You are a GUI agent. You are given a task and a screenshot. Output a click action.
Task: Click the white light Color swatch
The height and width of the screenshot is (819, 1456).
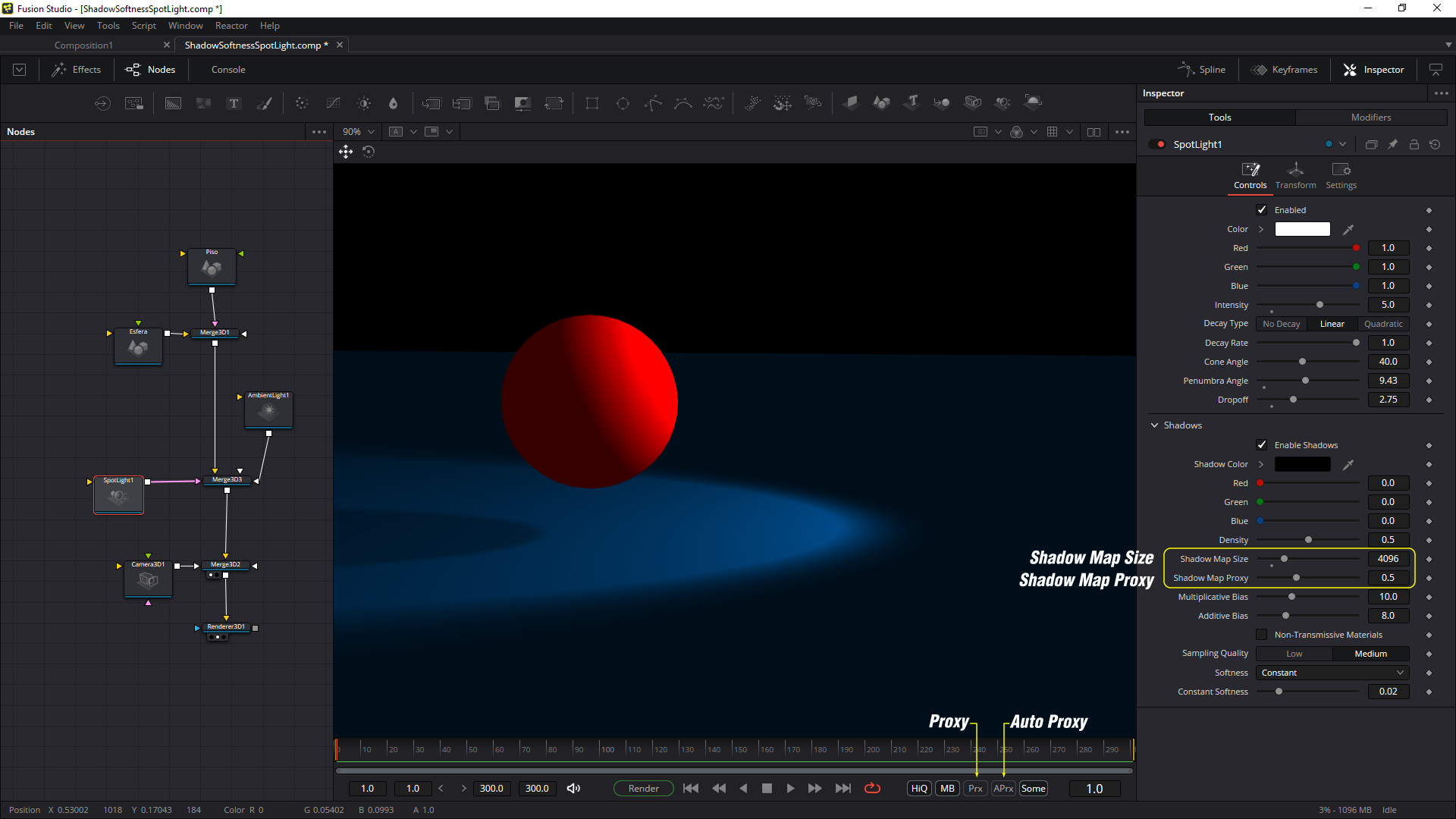1302,229
